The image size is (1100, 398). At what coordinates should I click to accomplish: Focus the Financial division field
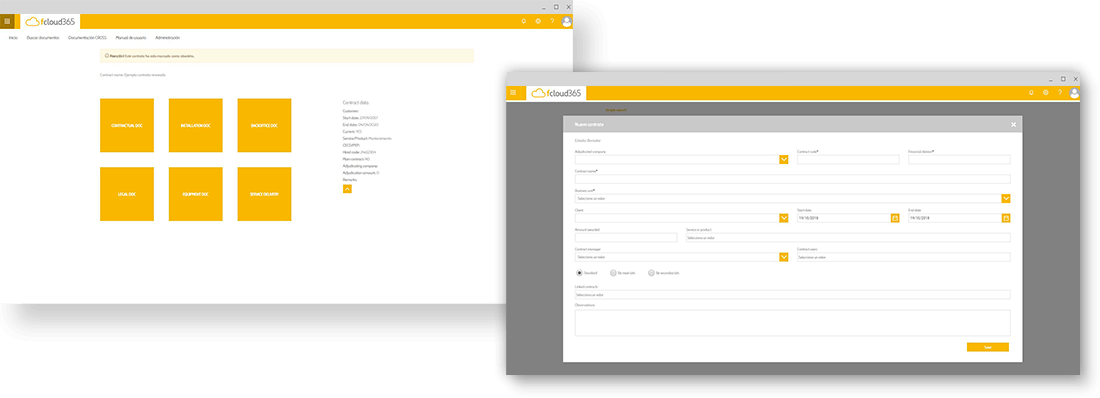960,159
